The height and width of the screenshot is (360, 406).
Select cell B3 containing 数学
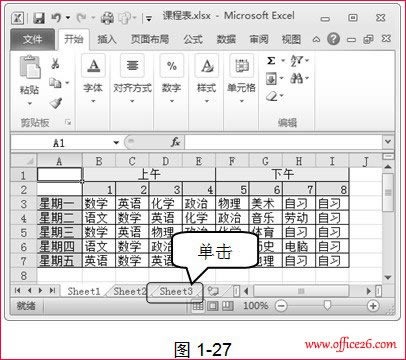coord(99,203)
